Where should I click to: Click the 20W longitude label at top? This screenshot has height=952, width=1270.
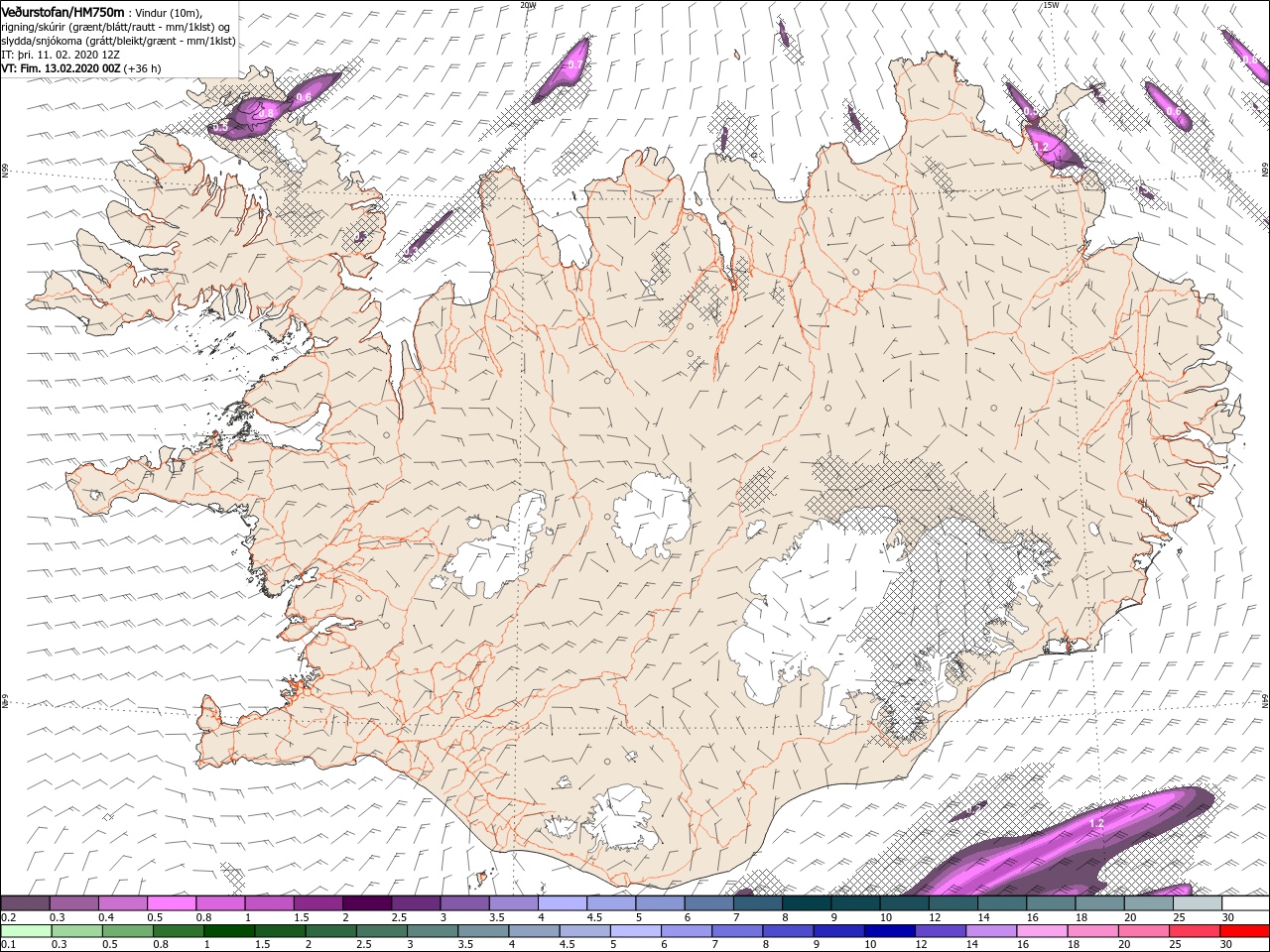(528, 5)
